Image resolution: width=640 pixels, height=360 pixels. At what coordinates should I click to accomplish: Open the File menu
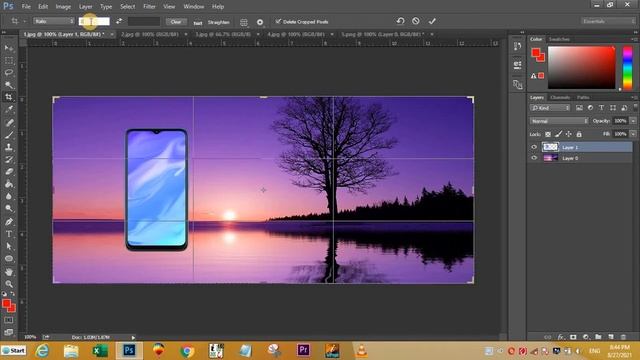click(x=26, y=7)
